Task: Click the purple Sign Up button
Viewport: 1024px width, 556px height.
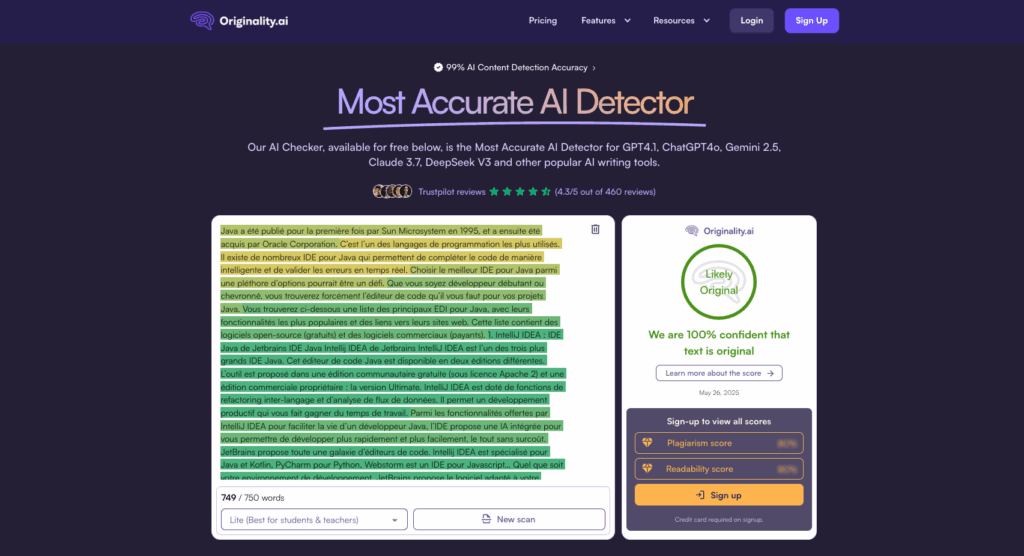Action: point(811,20)
